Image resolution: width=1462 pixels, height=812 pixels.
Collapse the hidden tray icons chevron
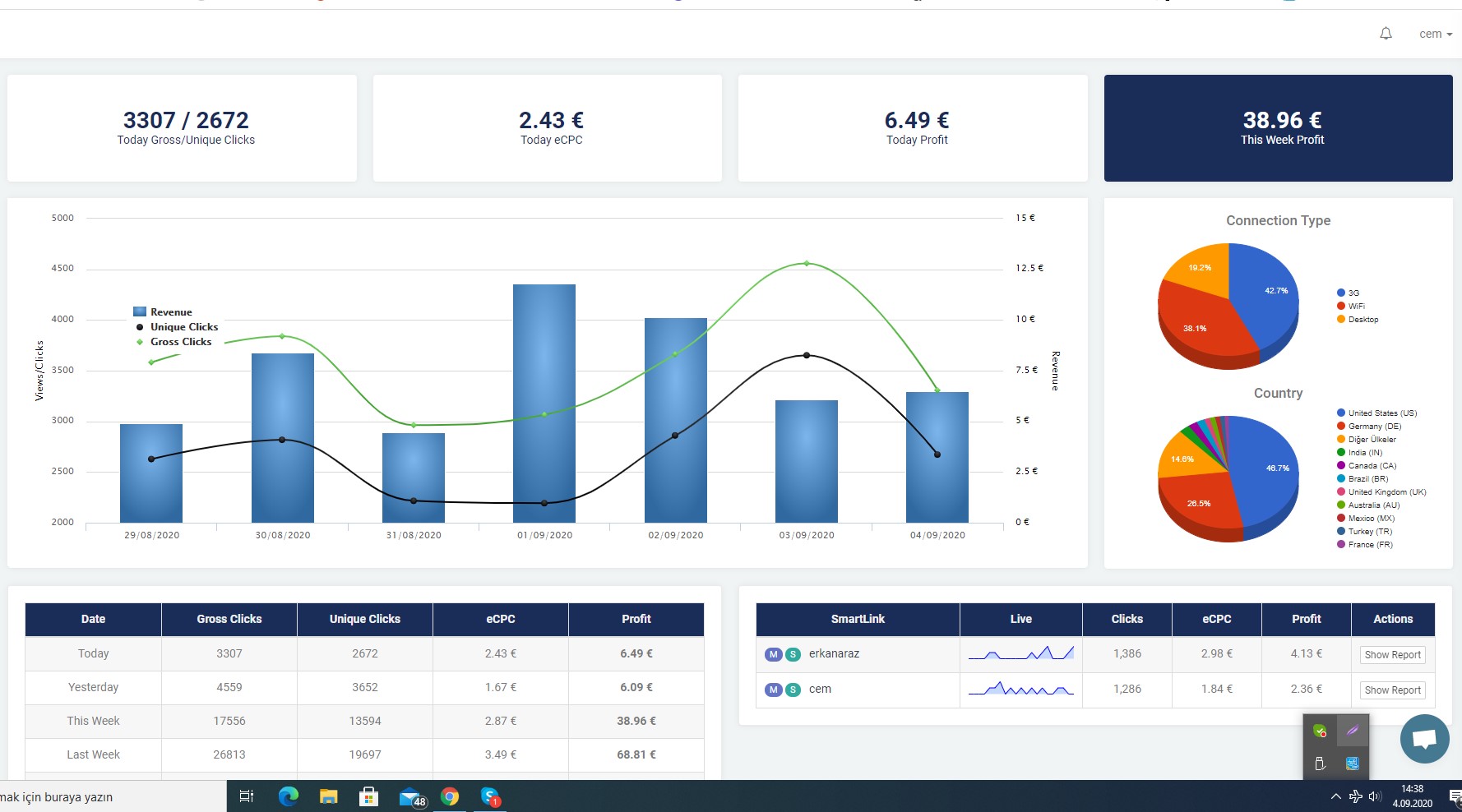(1335, 796)
